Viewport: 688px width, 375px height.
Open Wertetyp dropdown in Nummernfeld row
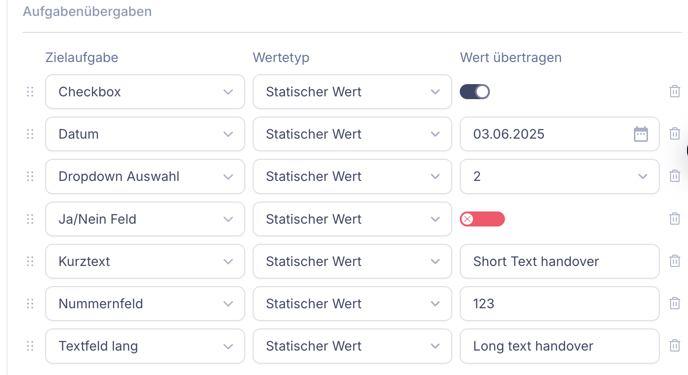click(352, 304)
